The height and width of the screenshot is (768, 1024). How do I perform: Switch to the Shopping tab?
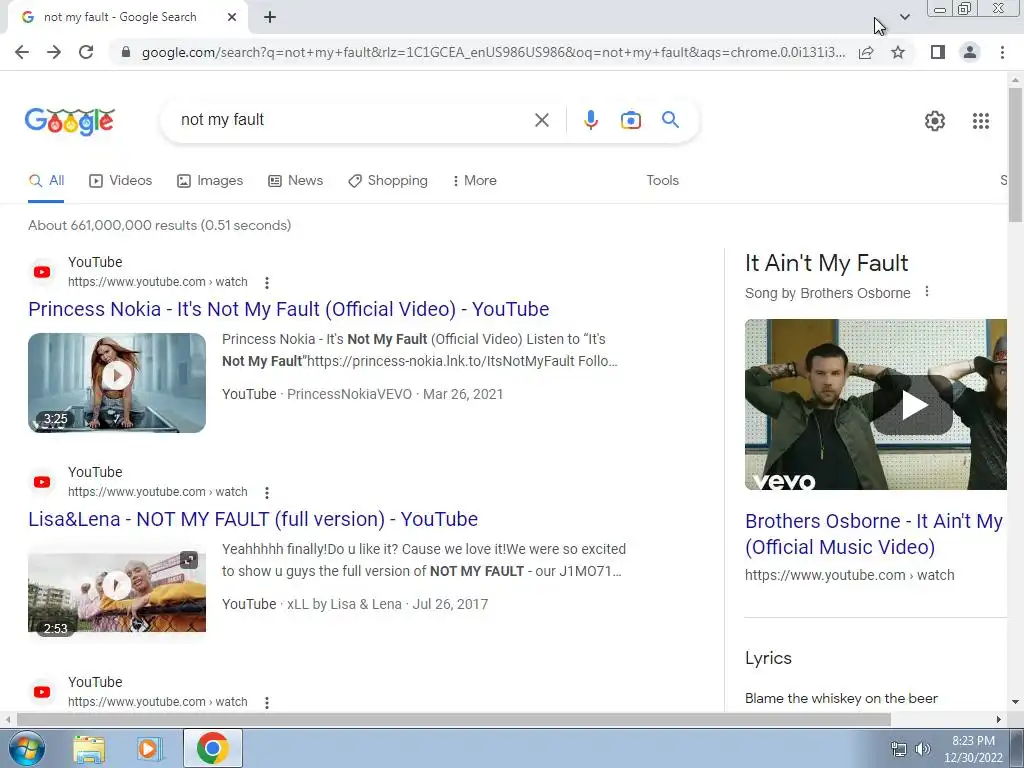tap(388, 181)
